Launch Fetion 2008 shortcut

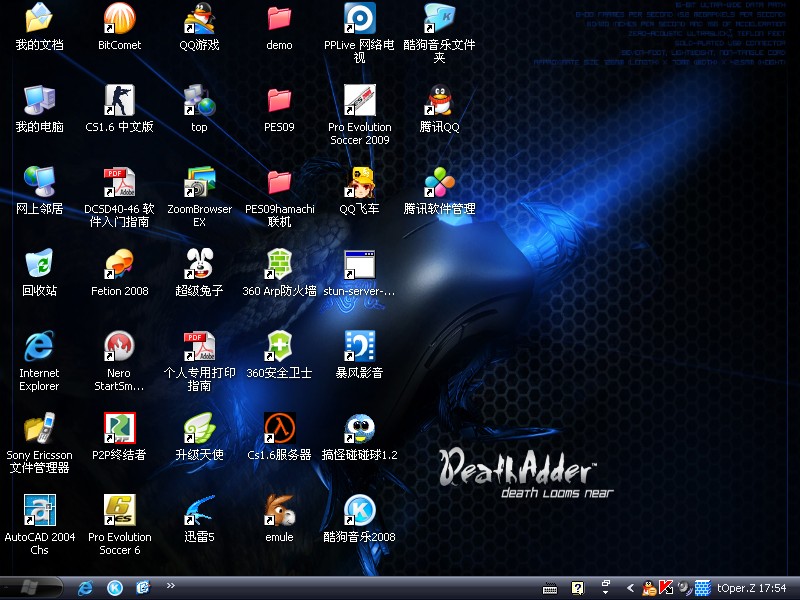[119, 264]
